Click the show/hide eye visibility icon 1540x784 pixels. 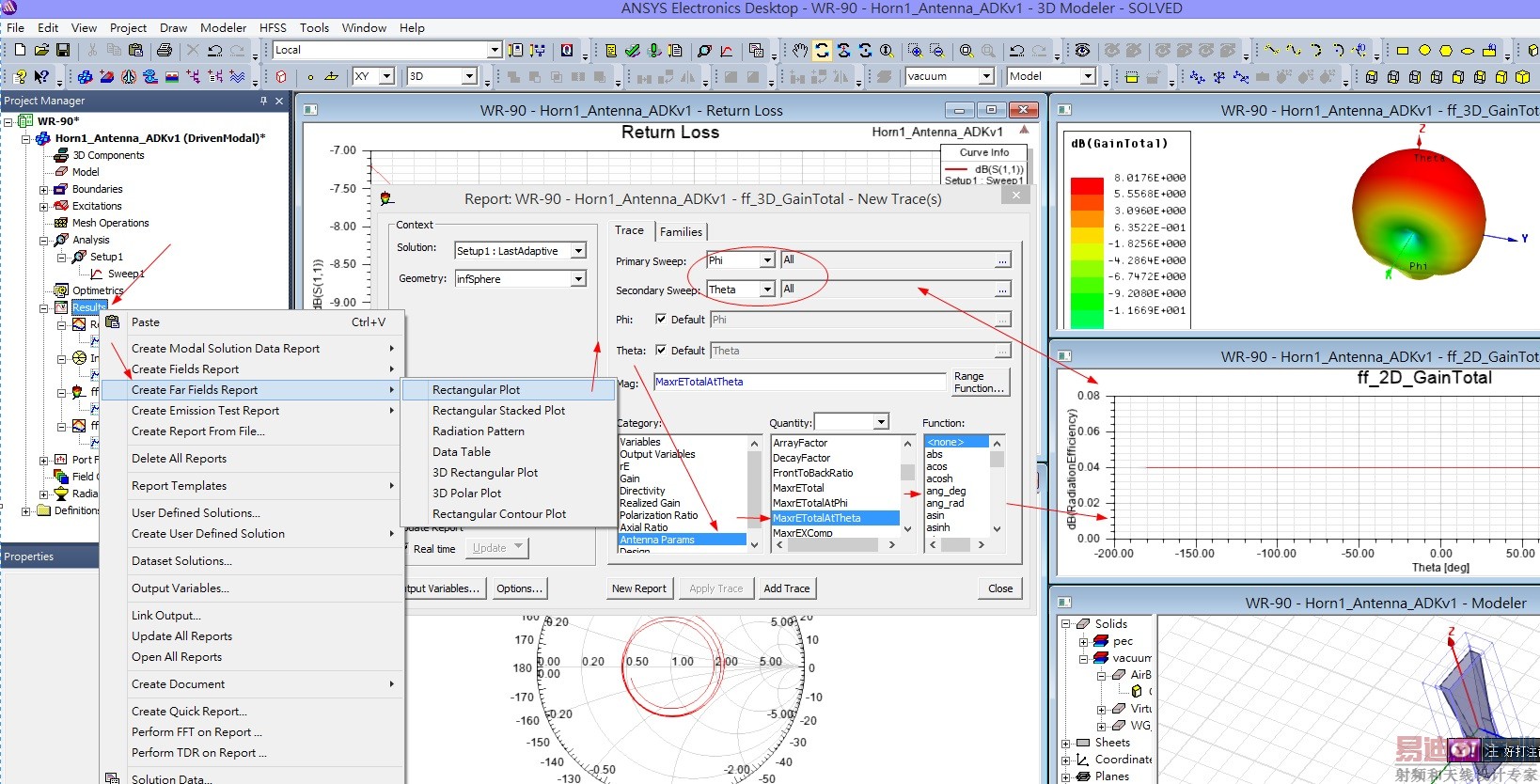tap(1082, 50)
